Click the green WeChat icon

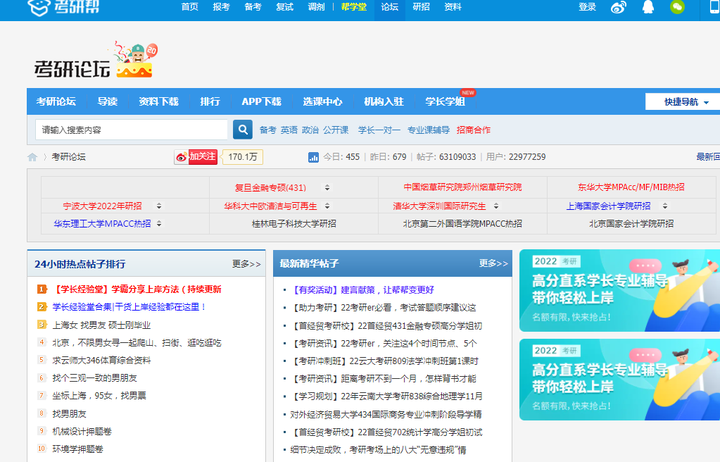[x=677, y=7]
